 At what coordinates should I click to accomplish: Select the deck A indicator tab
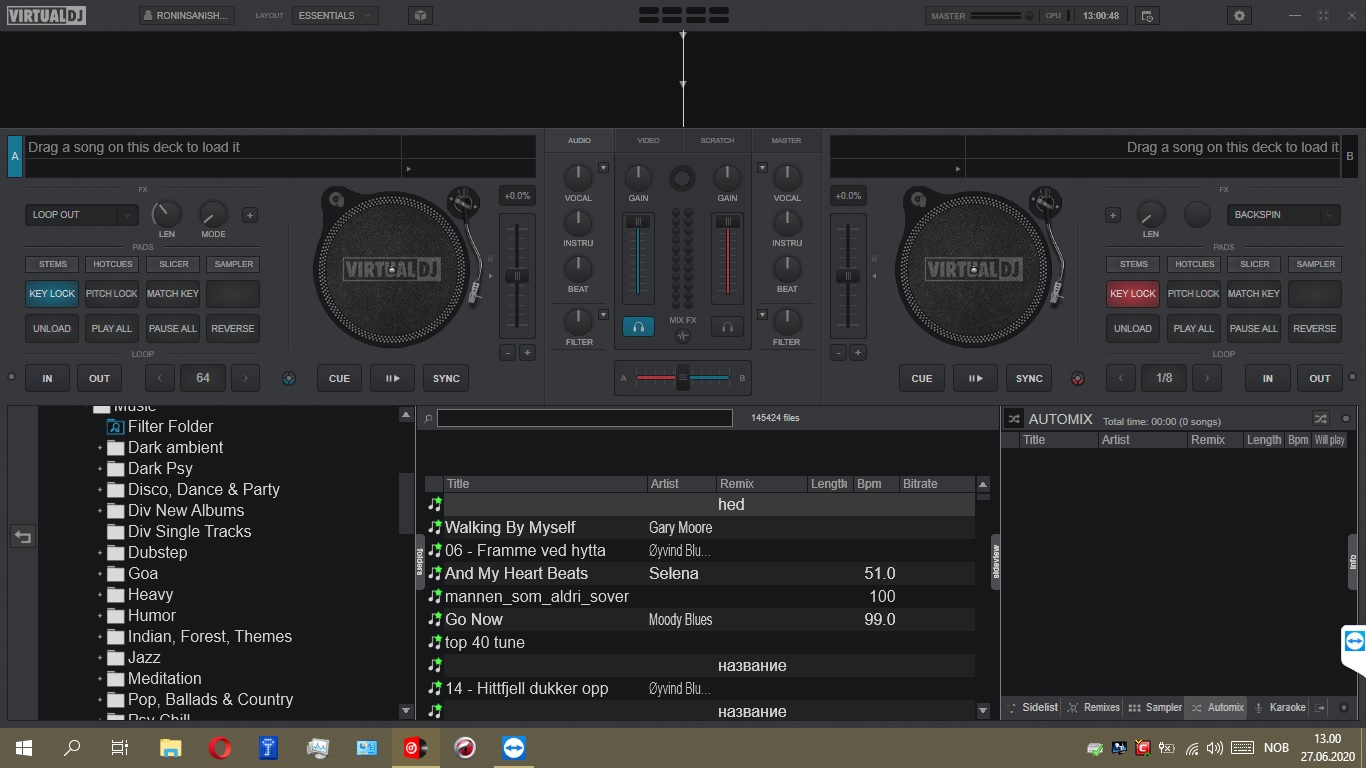tap(14, 157)
